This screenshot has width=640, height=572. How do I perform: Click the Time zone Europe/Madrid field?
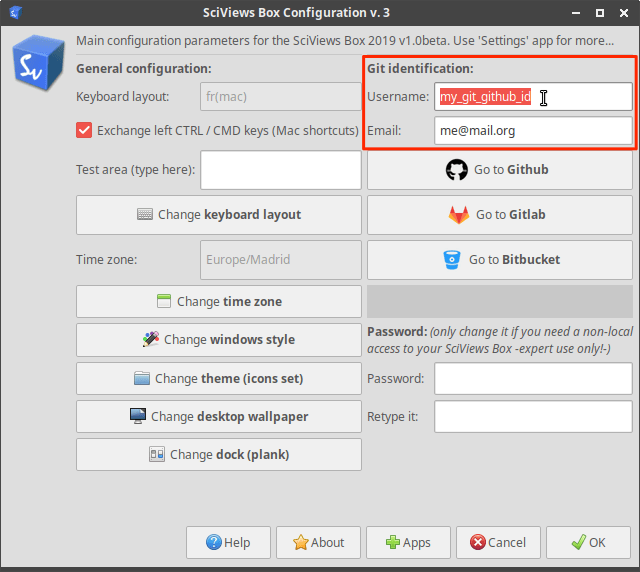point(281,260)
